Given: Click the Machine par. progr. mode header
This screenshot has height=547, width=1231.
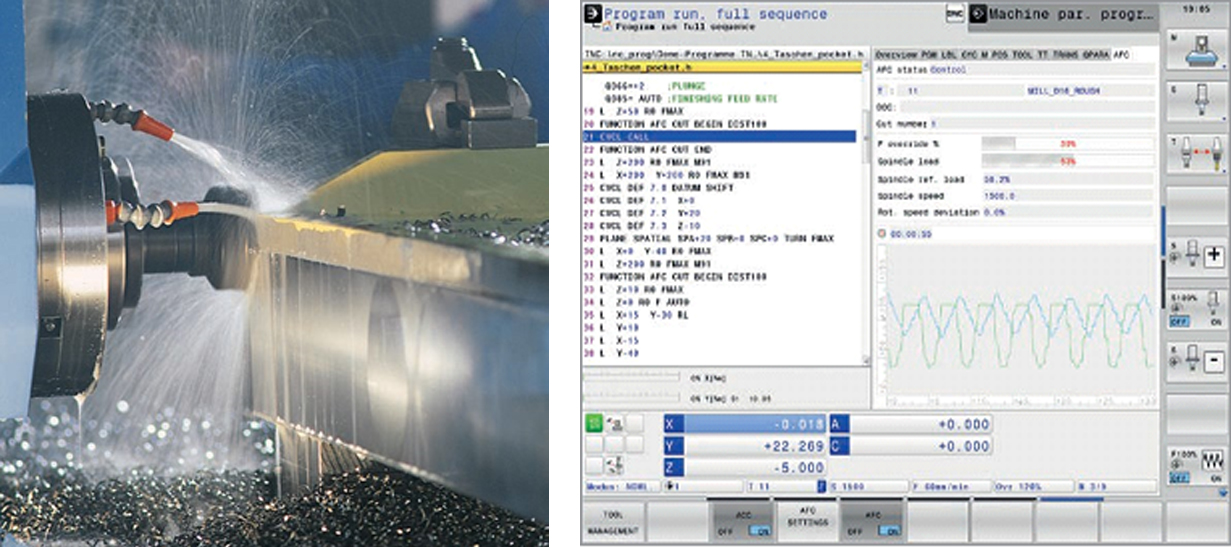Looking at the screenshot, I should coord(1062,15).
